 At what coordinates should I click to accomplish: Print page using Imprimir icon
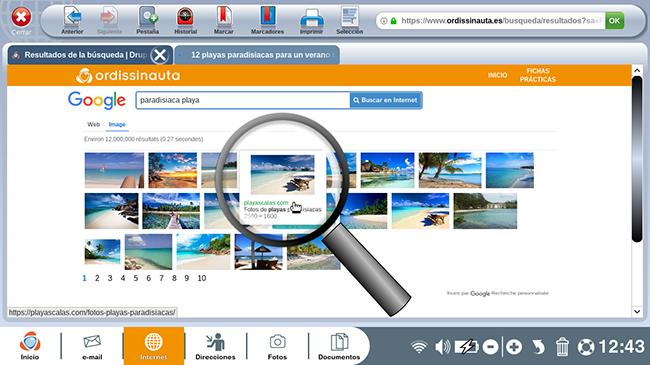pyautogui.click(x=311, y=20)
